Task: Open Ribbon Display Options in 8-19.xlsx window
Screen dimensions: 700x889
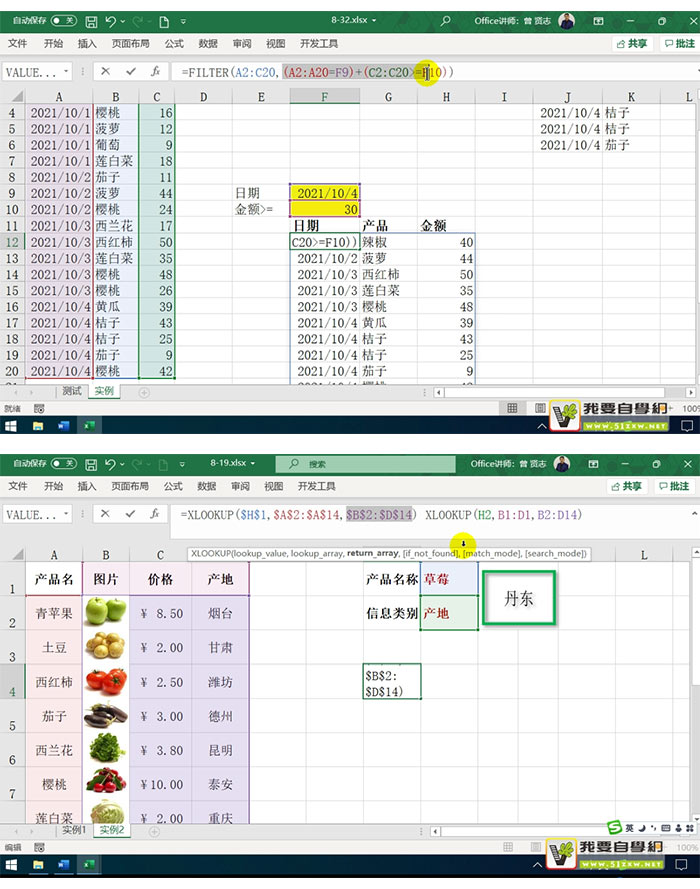Action: click(593, 464)
